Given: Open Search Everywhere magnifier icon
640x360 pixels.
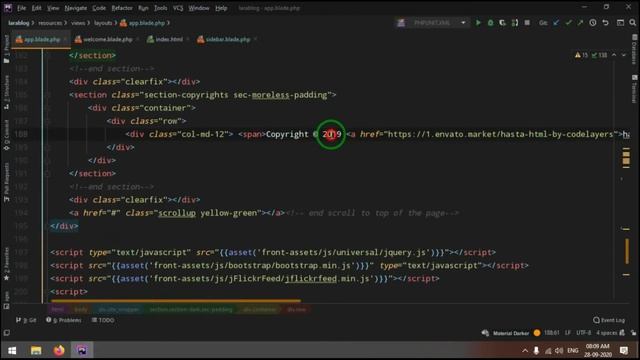Looking at the screenshot, I should point(632,23).
